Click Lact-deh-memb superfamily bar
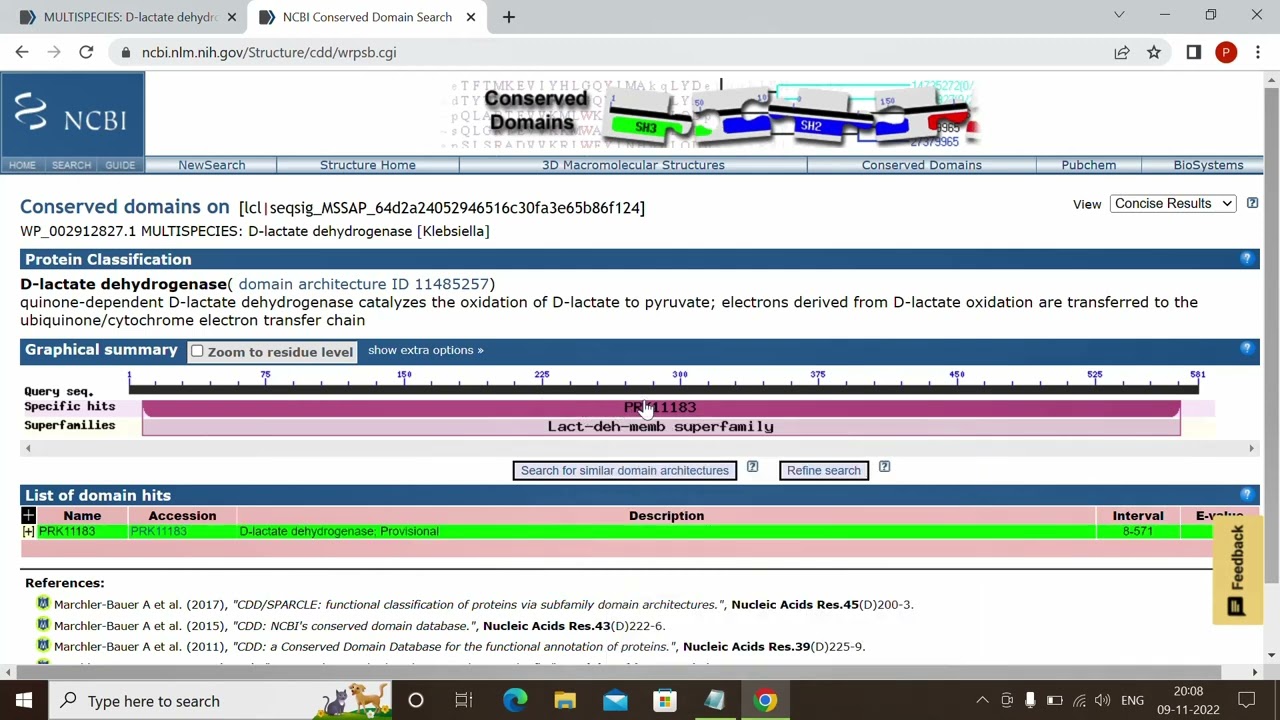1280x720 pixels. [661, 427]
